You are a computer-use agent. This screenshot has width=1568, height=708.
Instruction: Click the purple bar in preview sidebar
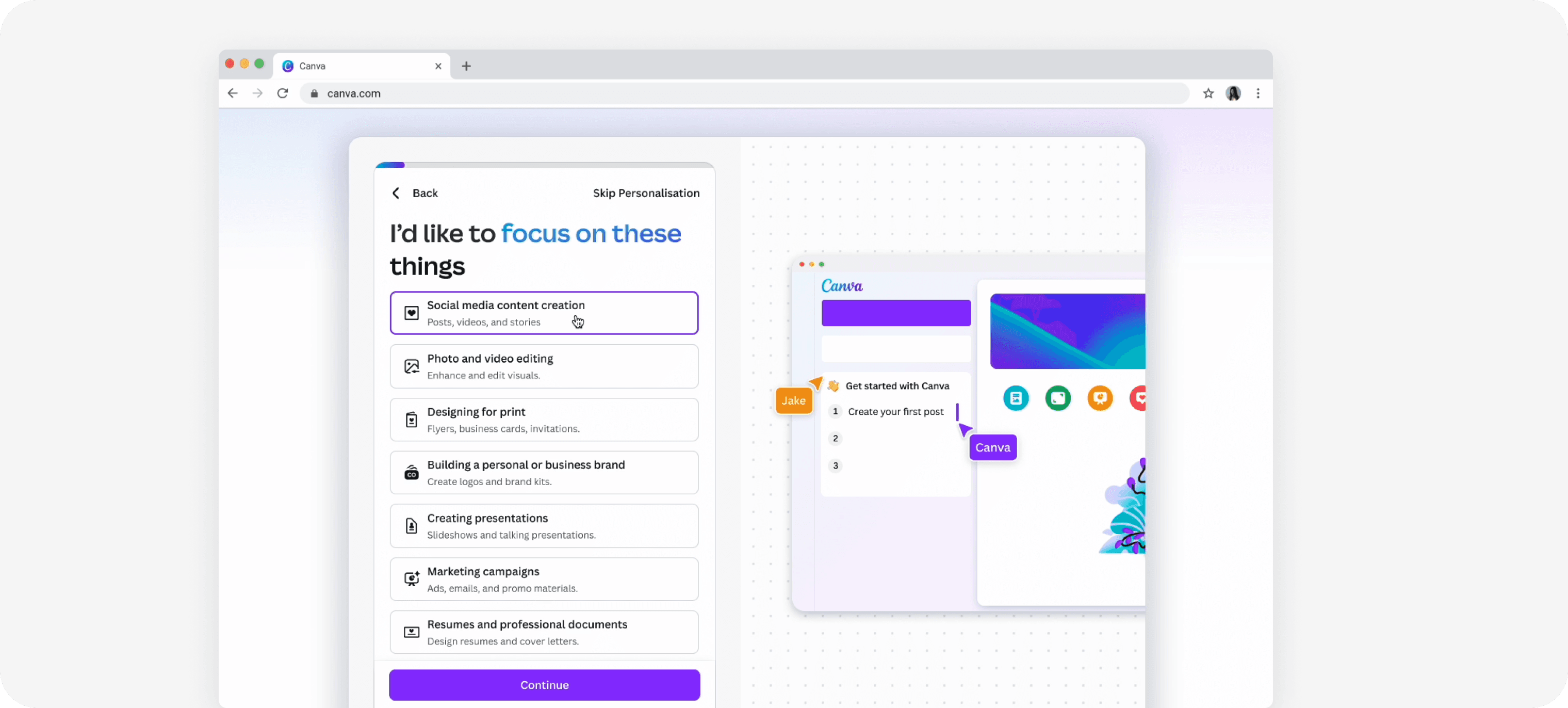896,313
